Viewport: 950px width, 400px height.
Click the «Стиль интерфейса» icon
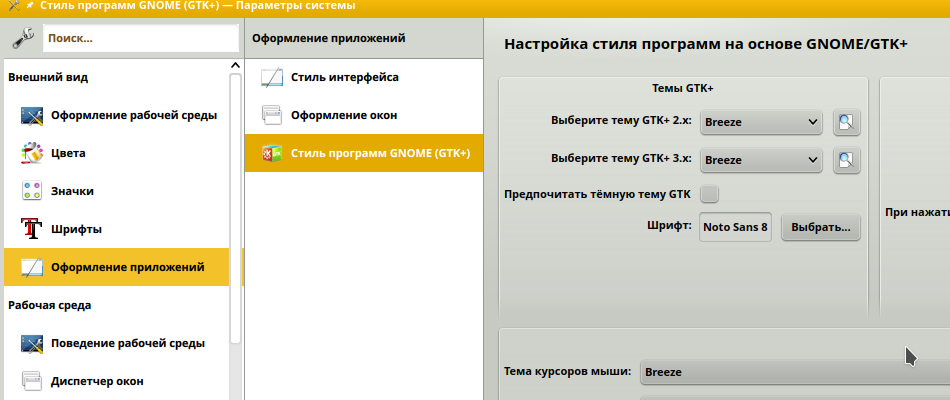pyautogui.click(x=272, y=78)
